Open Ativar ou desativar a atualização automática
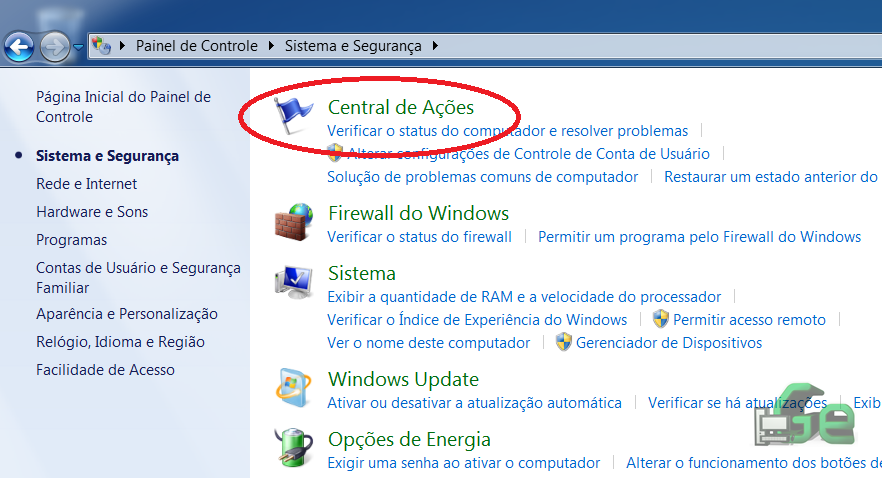This screenshot has height=478, width=882. (x=474, y=403)
